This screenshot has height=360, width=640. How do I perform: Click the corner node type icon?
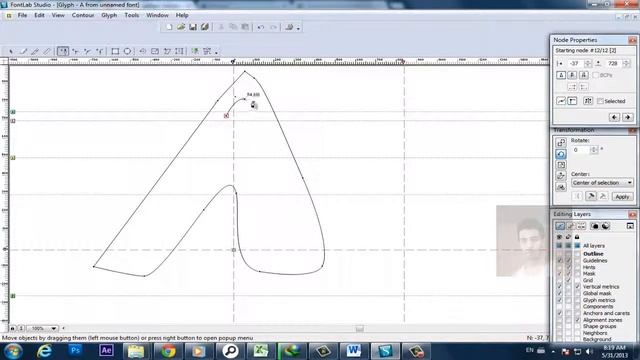[x=572, y=101]
